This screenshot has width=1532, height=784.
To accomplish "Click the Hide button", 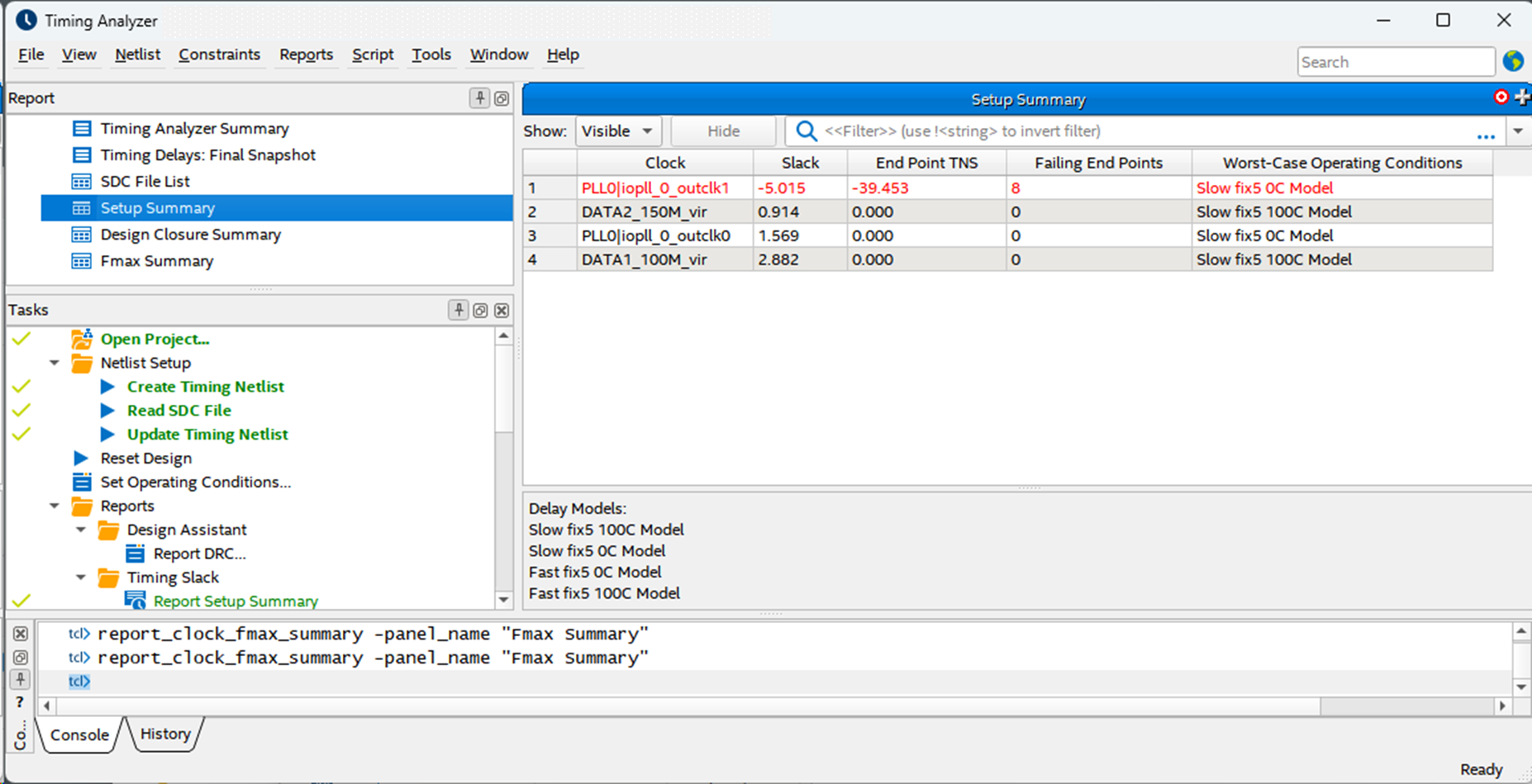I will [723, 131].
